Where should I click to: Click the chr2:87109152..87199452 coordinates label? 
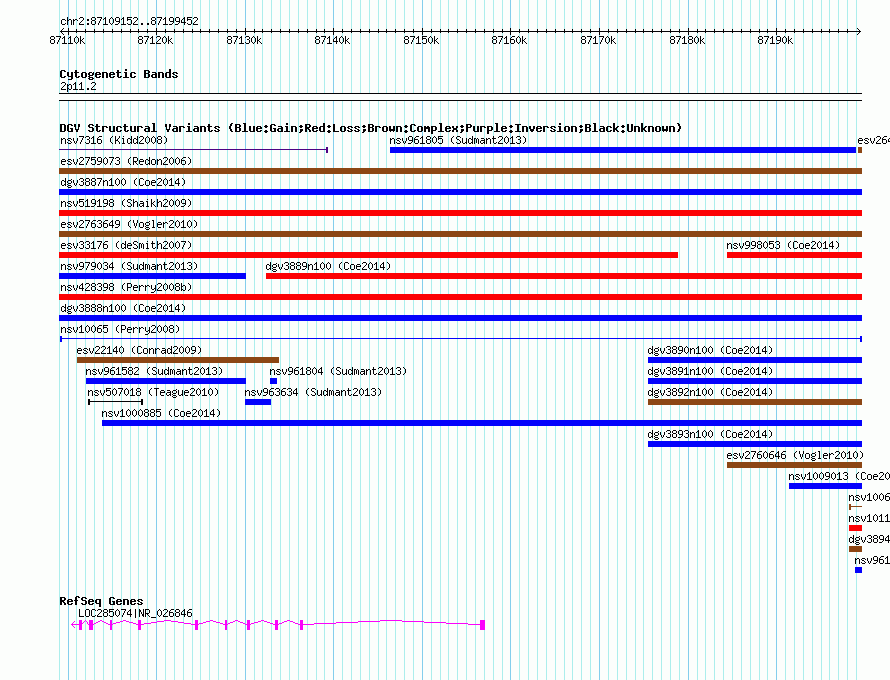pyautogui.click(x=129, y=21)
